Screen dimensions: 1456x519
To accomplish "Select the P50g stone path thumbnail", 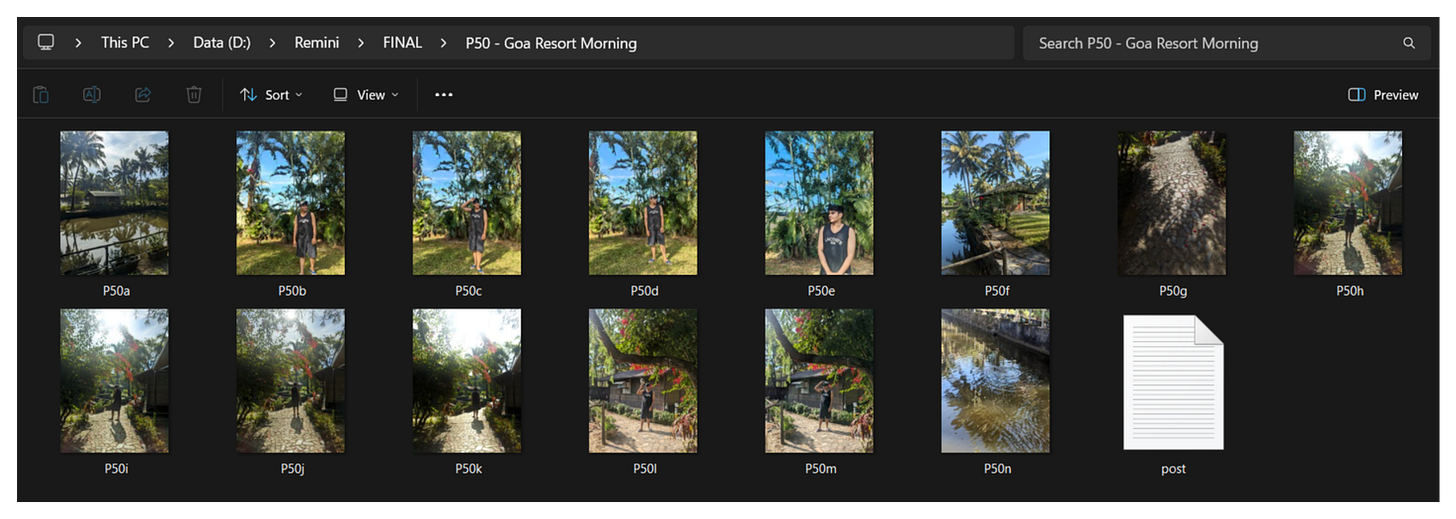I will (1172, 203).
